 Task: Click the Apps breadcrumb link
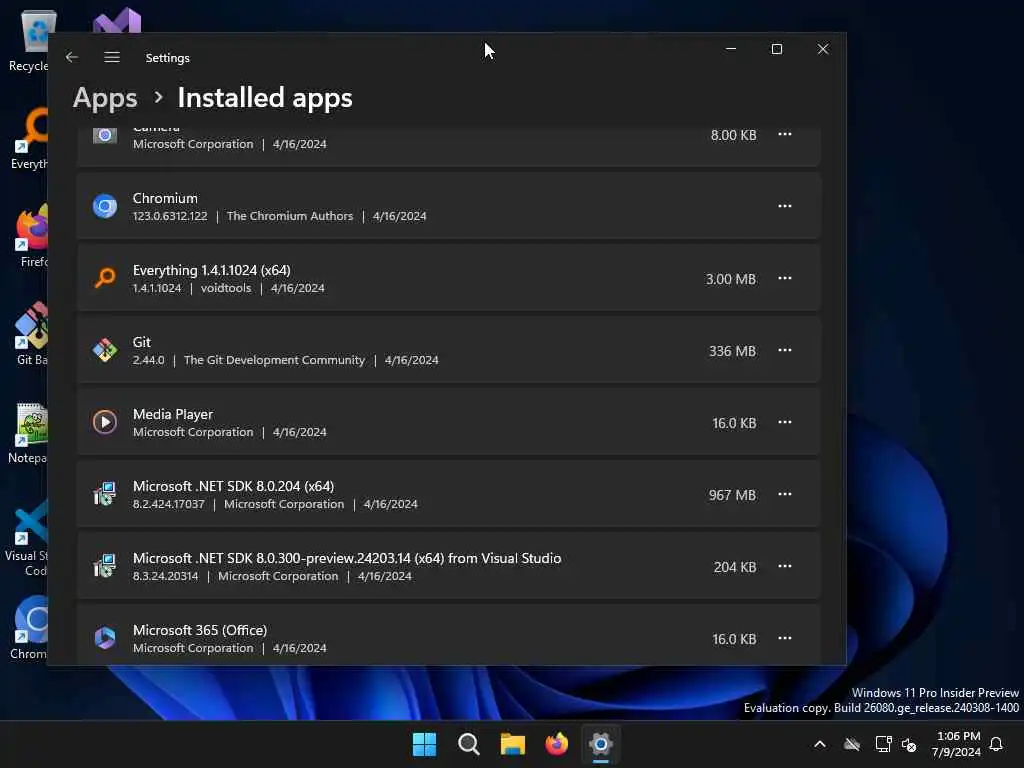(x=105, y=98)
